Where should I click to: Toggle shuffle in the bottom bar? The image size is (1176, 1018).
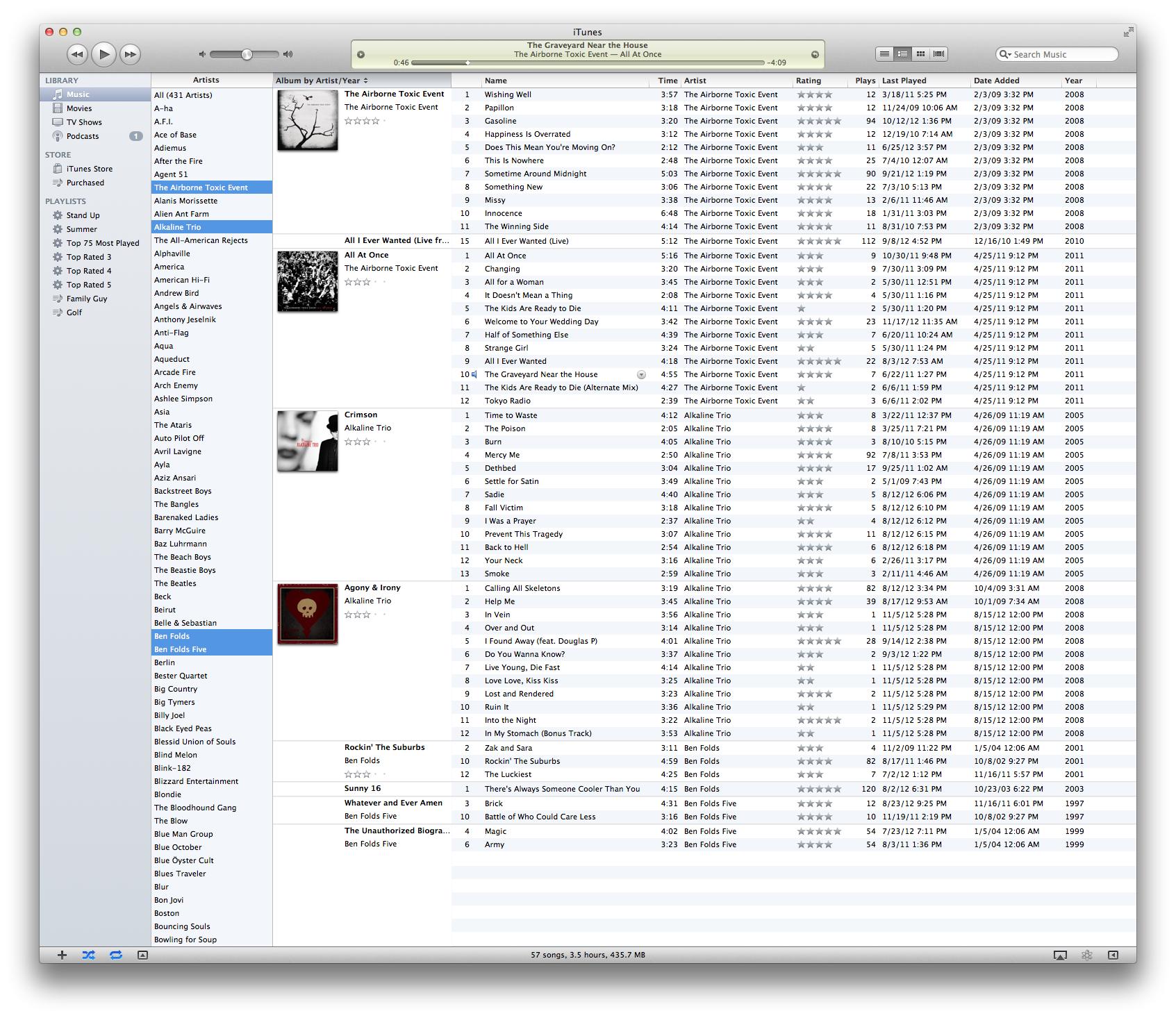88,955
